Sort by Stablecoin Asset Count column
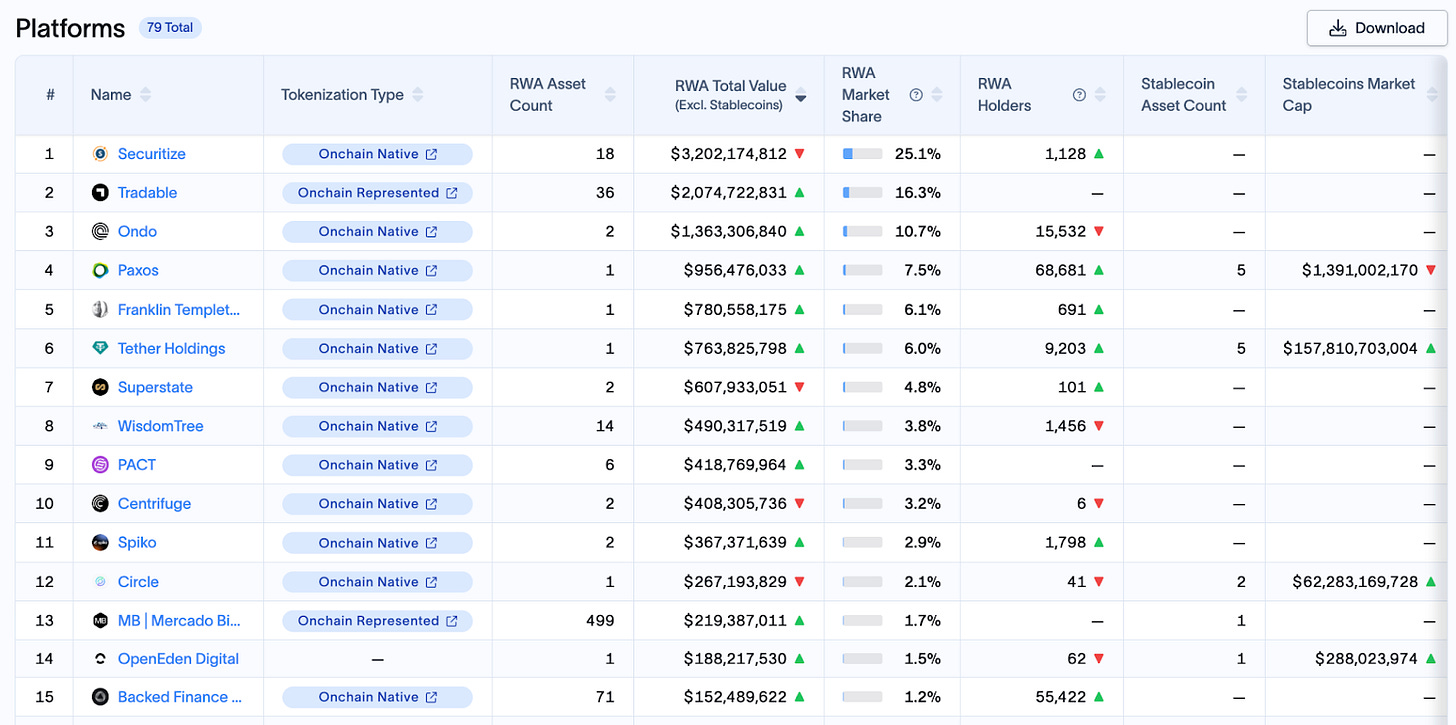 (1241, 95)
